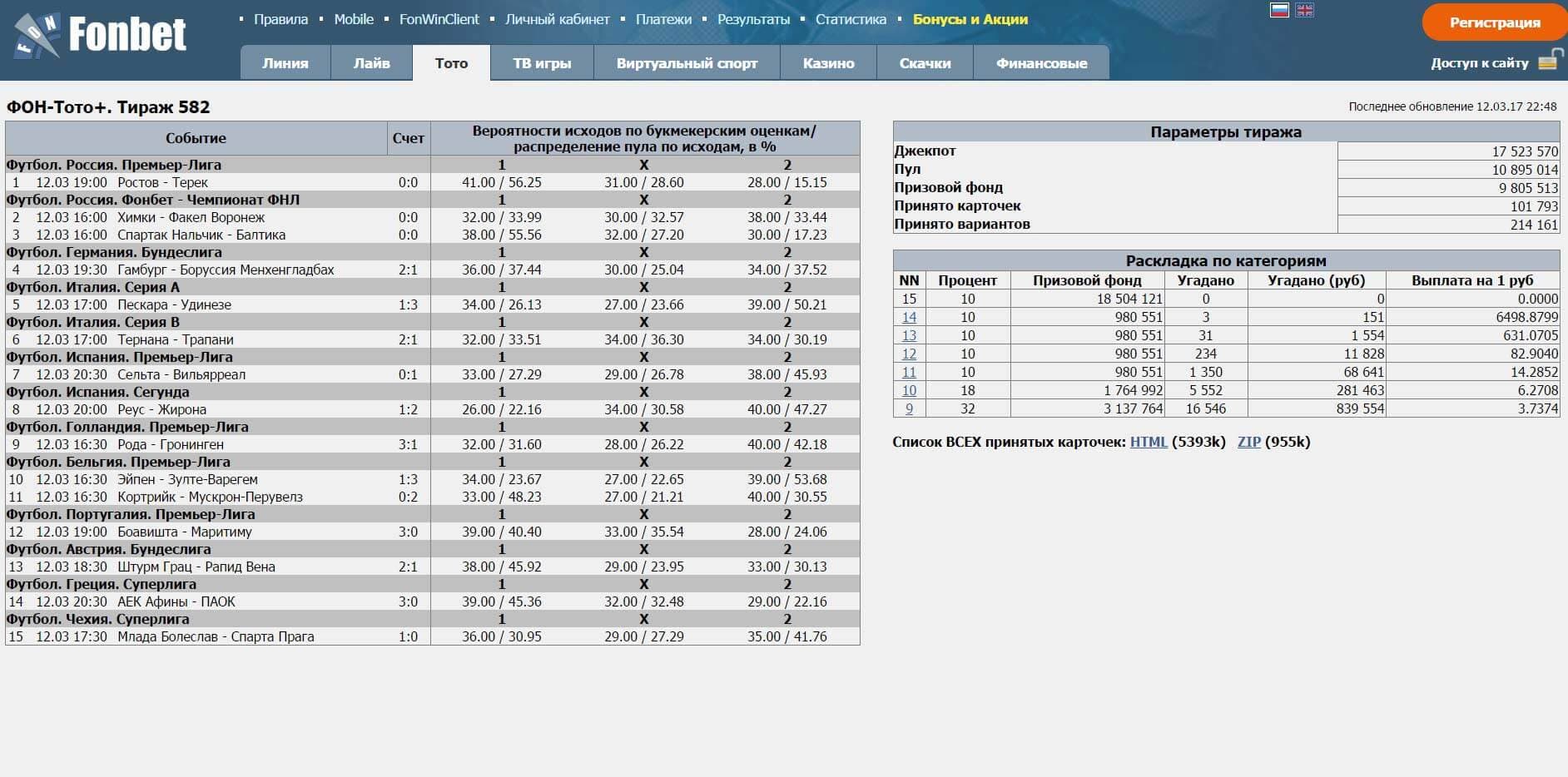Open the Линия tab
The image size is (1568, 777).
285,63
